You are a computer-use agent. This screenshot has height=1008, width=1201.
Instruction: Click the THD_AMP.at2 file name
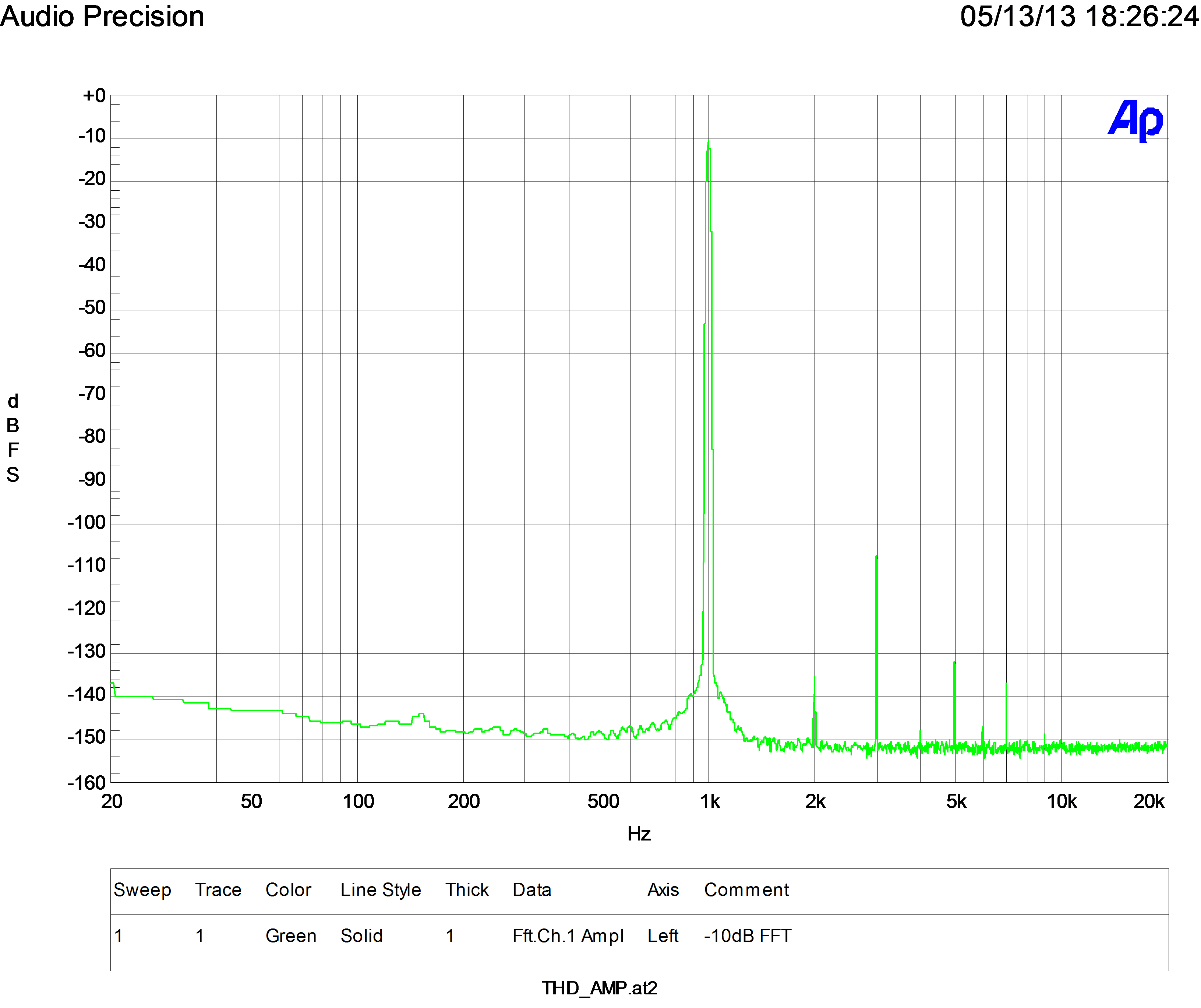[x=599, y=988]
